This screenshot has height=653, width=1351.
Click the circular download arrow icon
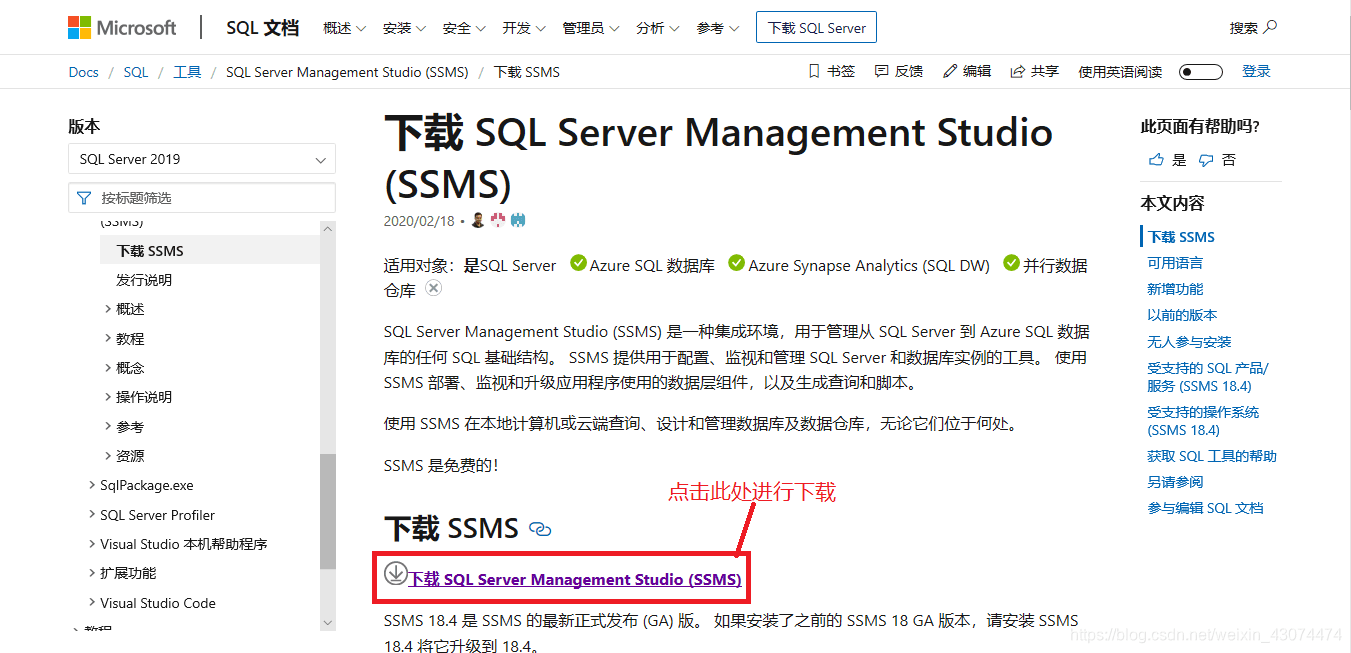point(395,573)
